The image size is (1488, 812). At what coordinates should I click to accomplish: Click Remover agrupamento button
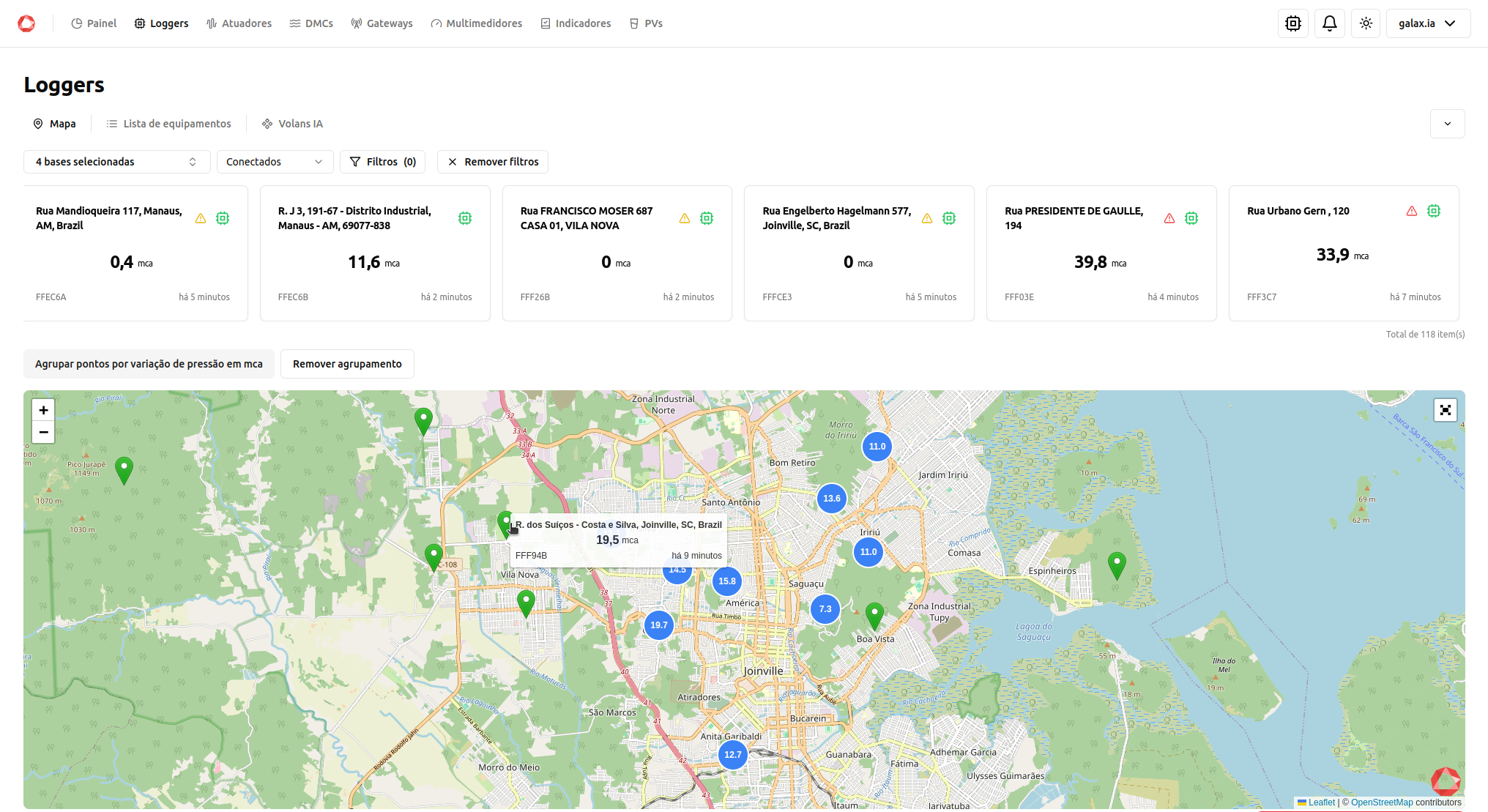(x=347, y=364)
